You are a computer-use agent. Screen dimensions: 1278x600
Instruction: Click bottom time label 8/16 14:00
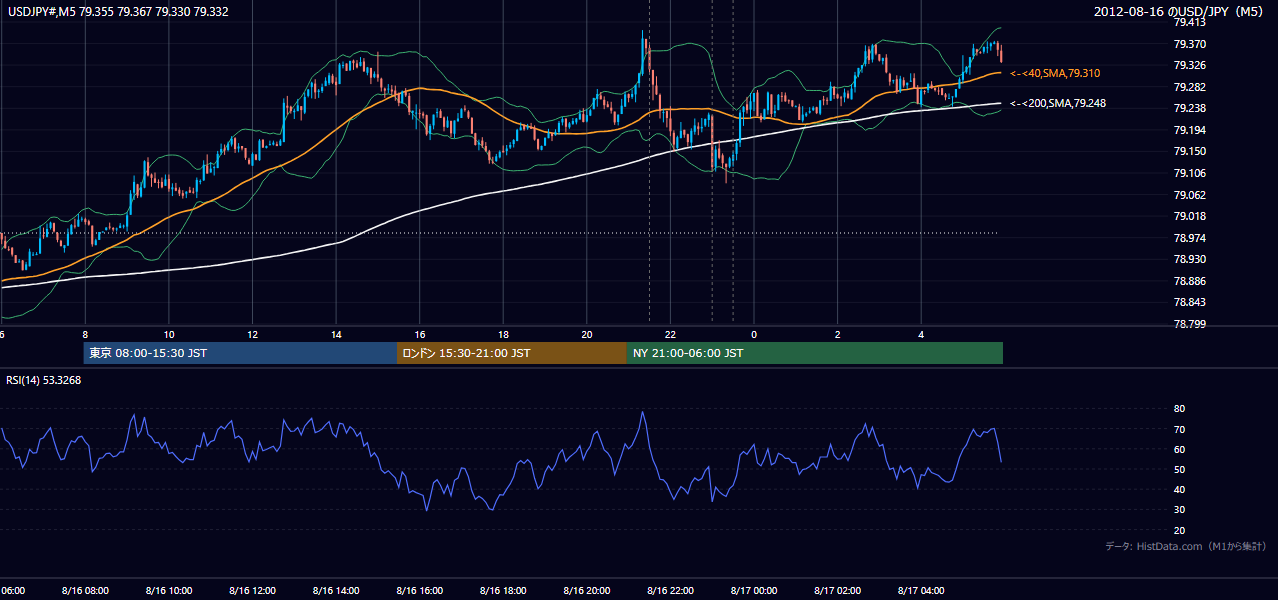(336, 590)
